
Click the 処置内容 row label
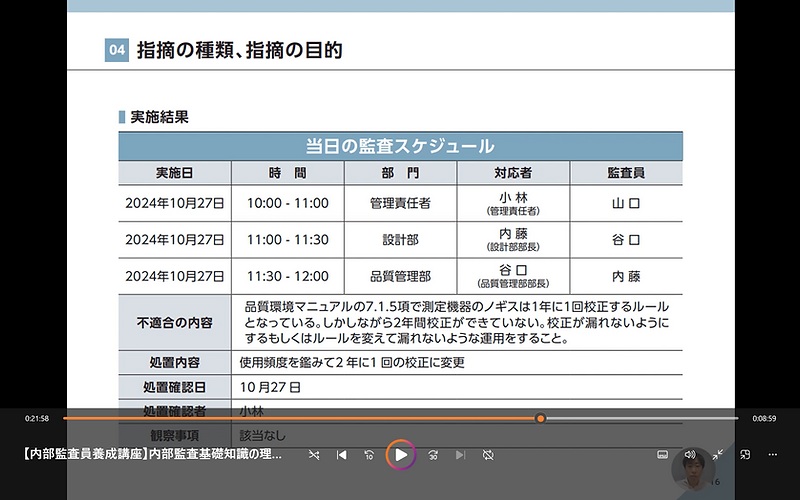click(x=174, y=362)
